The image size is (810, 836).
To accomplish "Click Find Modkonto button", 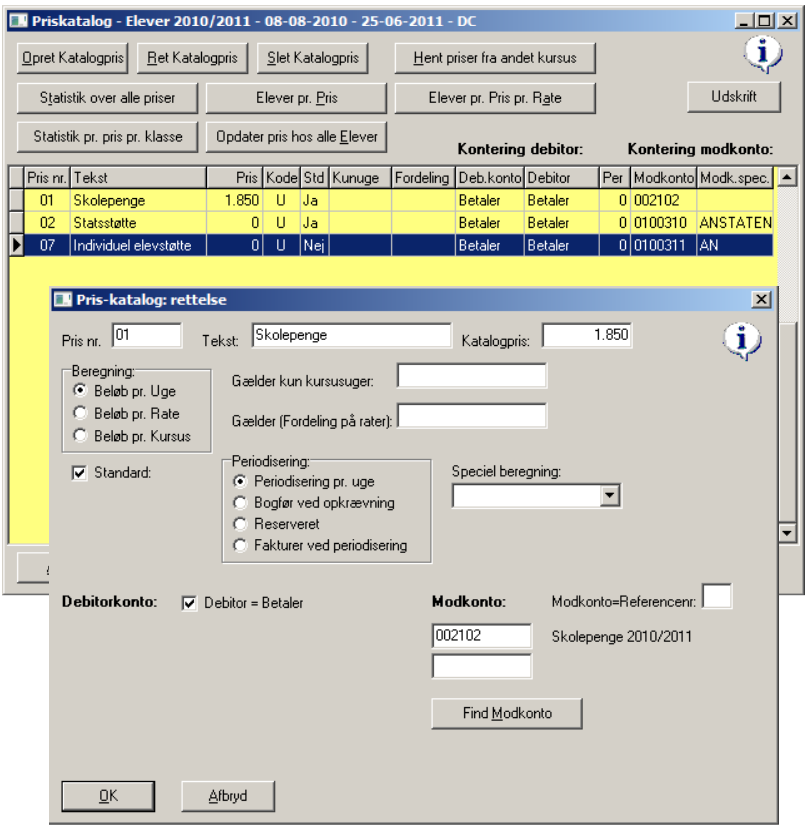I will point(507,713).
